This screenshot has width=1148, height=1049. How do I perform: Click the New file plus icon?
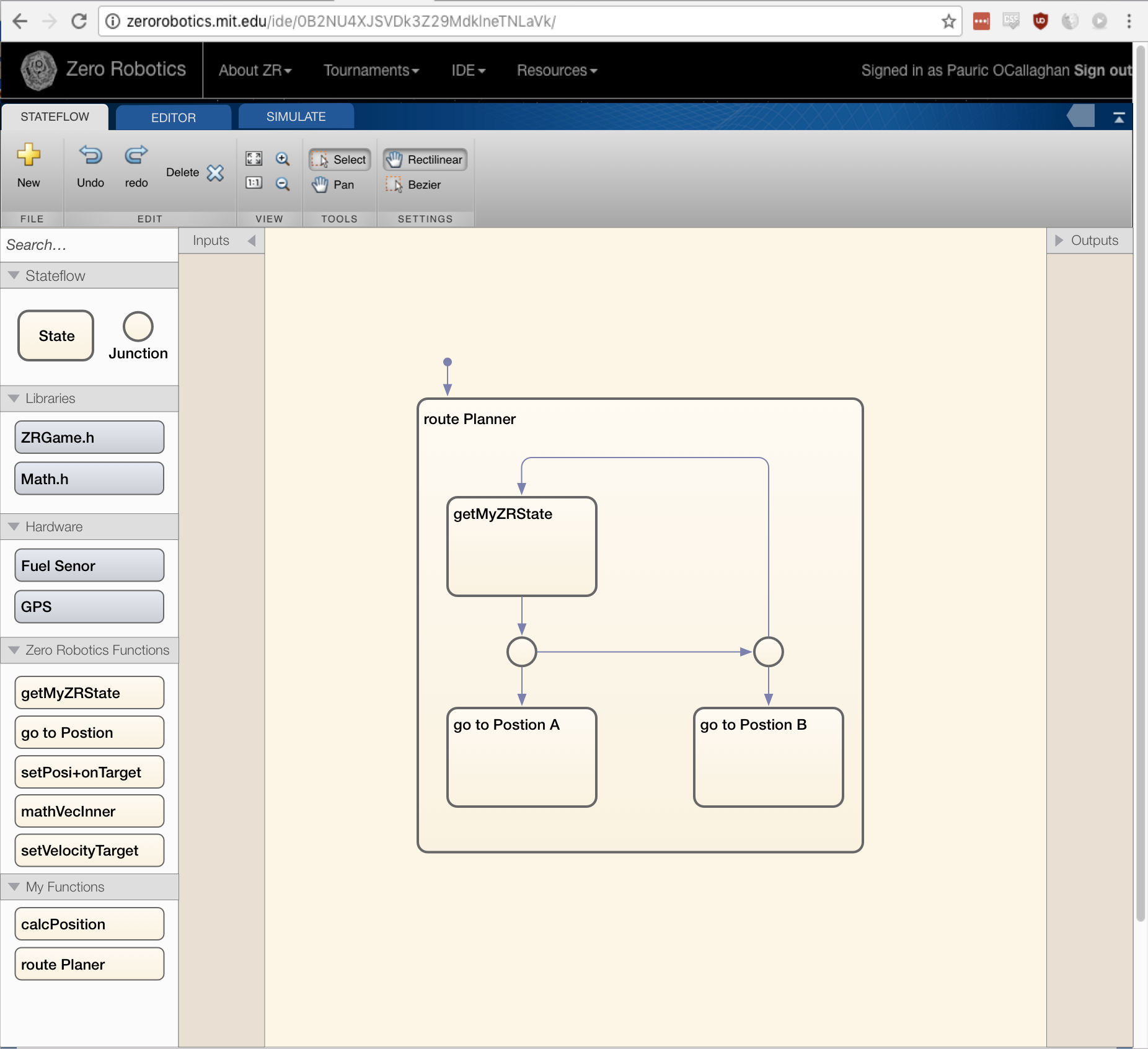(29, 155)
